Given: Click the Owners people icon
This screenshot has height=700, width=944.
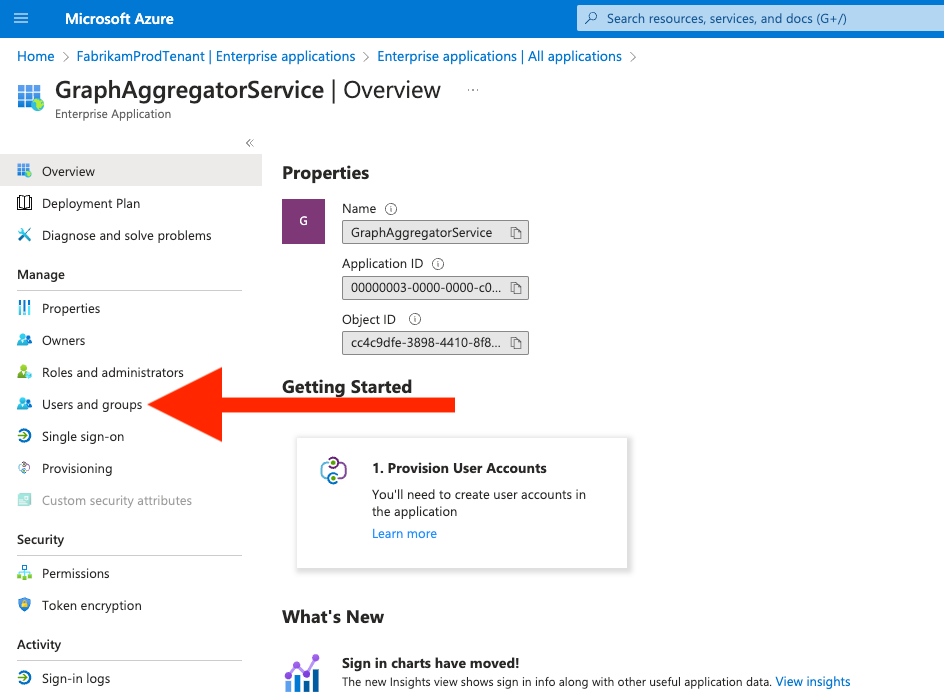Looking at the screenshot, I should [x=24, y=339].
